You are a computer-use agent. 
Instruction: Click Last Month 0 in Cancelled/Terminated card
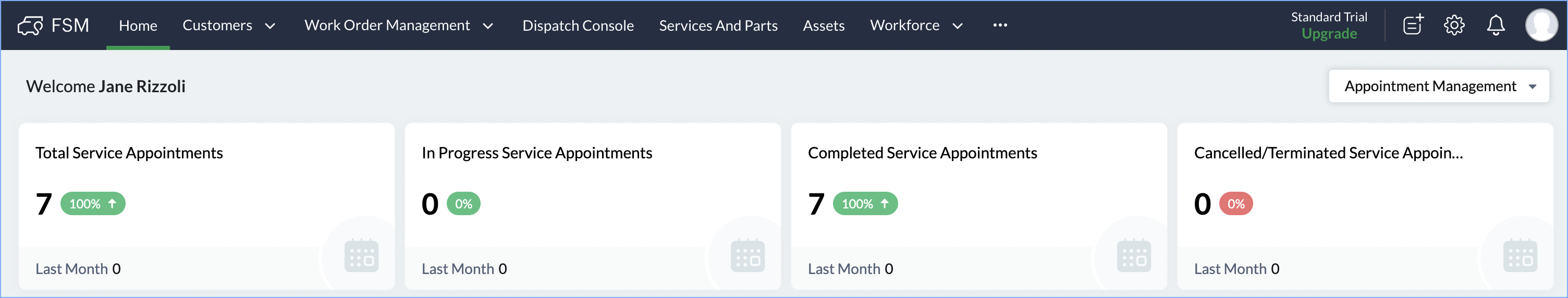click(x=1237, y=269)
